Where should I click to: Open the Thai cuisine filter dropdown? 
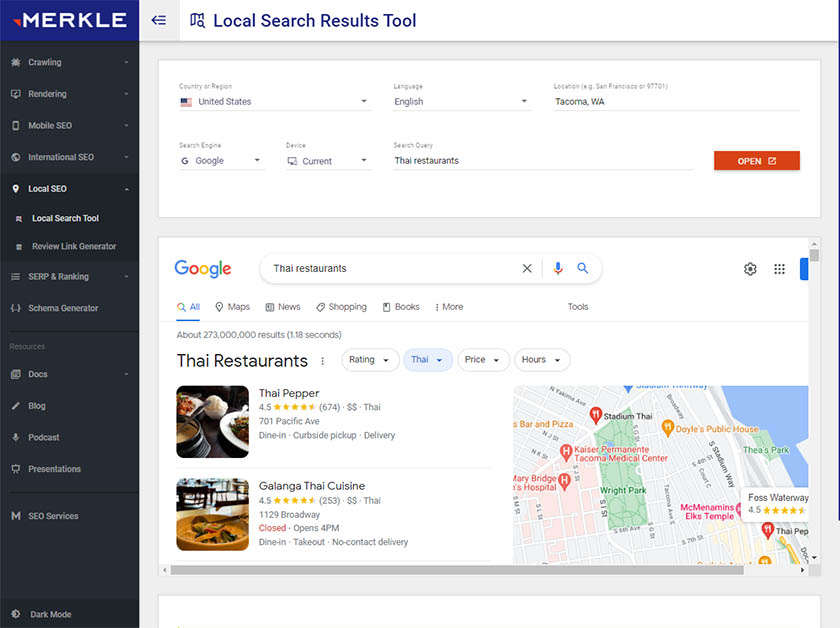point(428,360)
